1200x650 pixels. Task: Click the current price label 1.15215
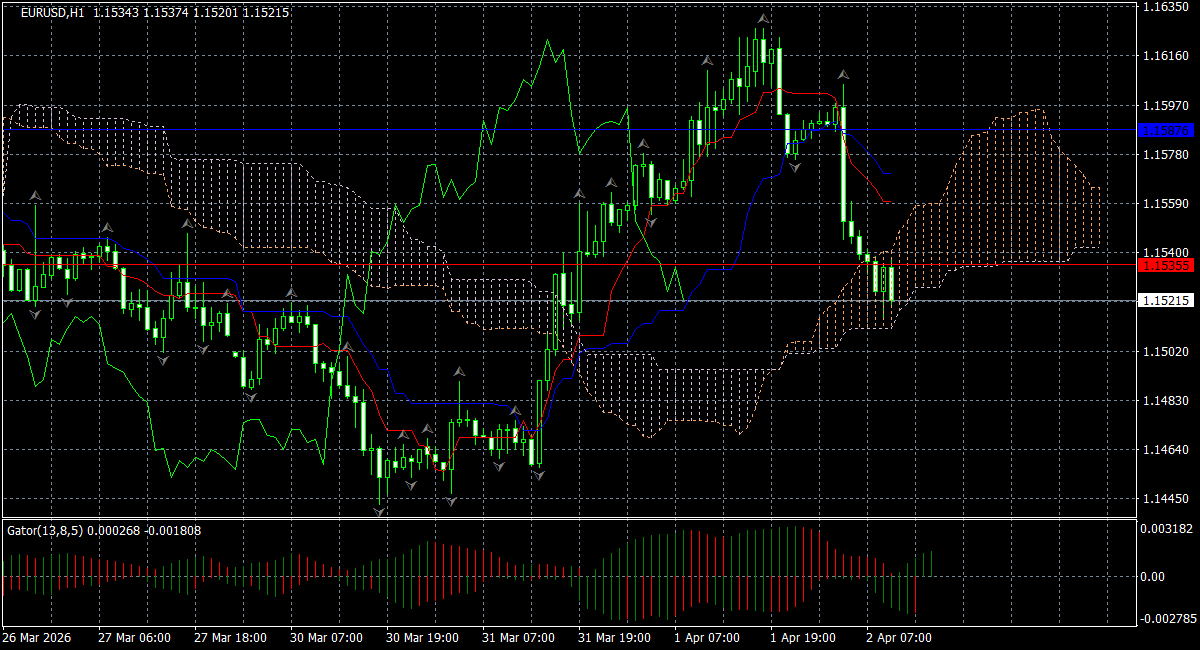coord(1166,300)
